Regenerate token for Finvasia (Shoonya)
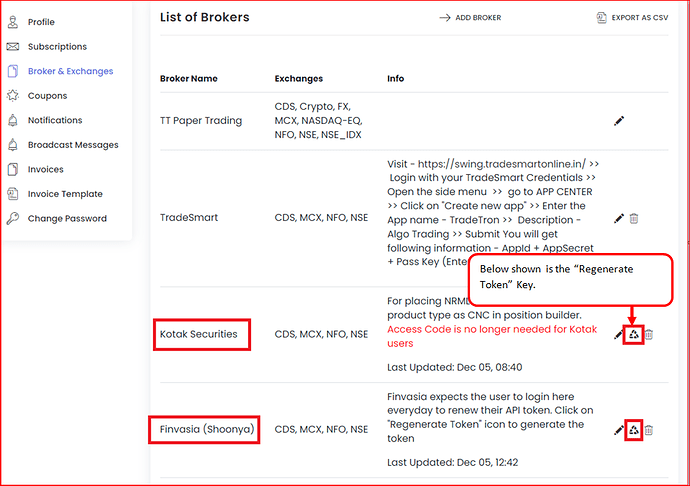This screenshot has width=690, height=486. point(634,430)
